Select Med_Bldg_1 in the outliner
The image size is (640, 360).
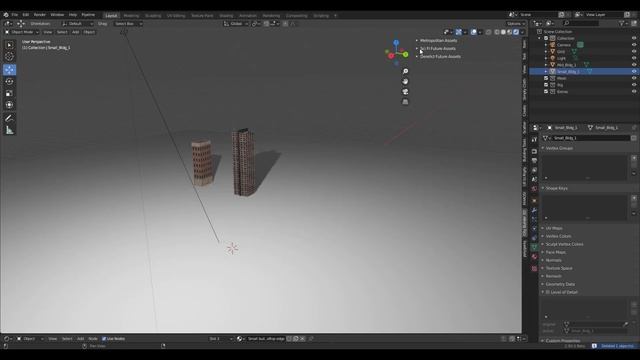pyautogui.click(x=567, y=65)
